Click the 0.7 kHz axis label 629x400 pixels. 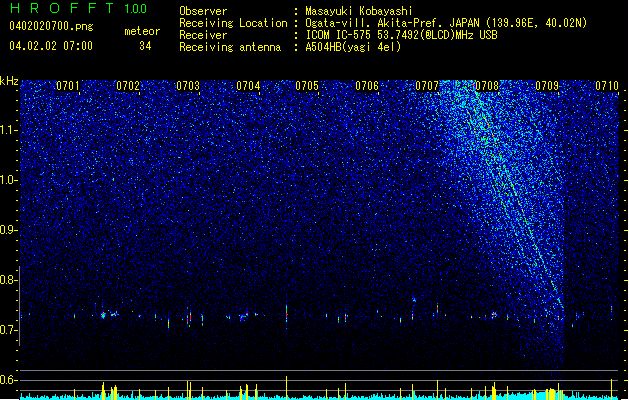[x=9, y=330]
